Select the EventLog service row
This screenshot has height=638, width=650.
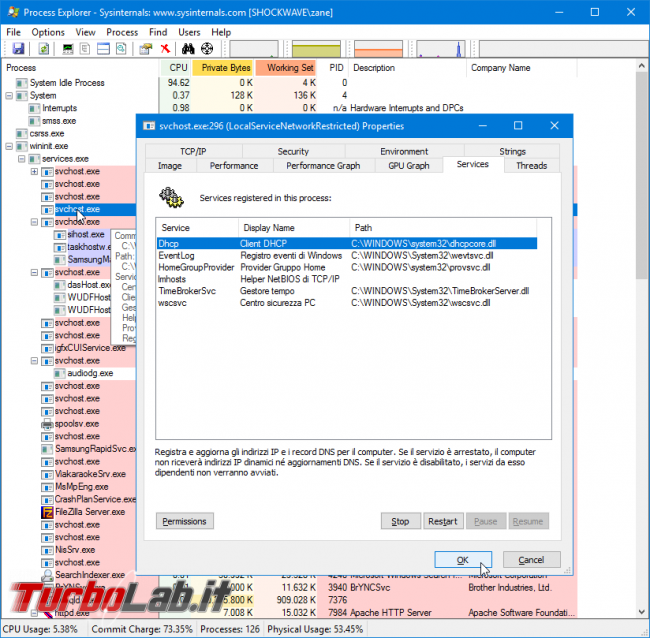point(347,255)
